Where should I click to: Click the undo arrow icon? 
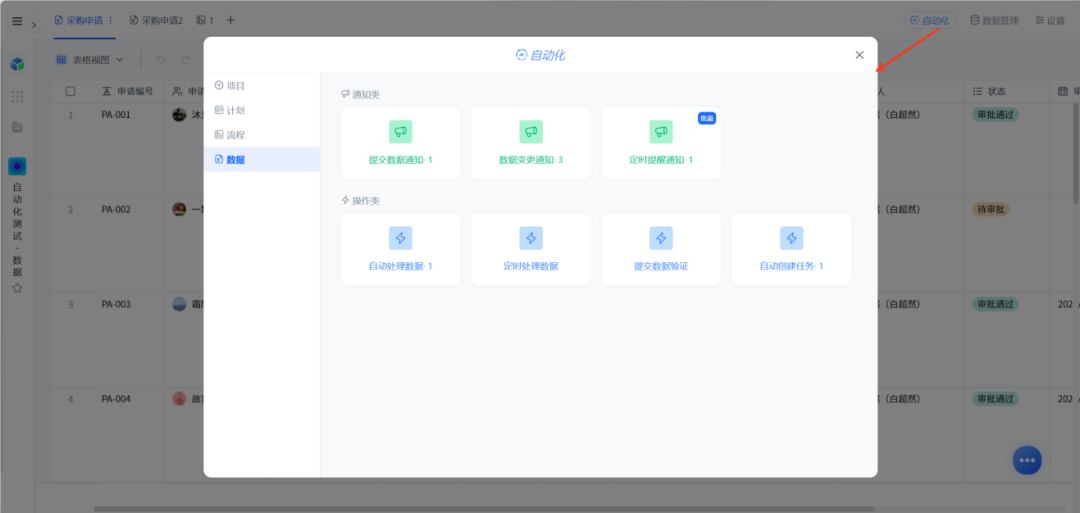point(160,60)
